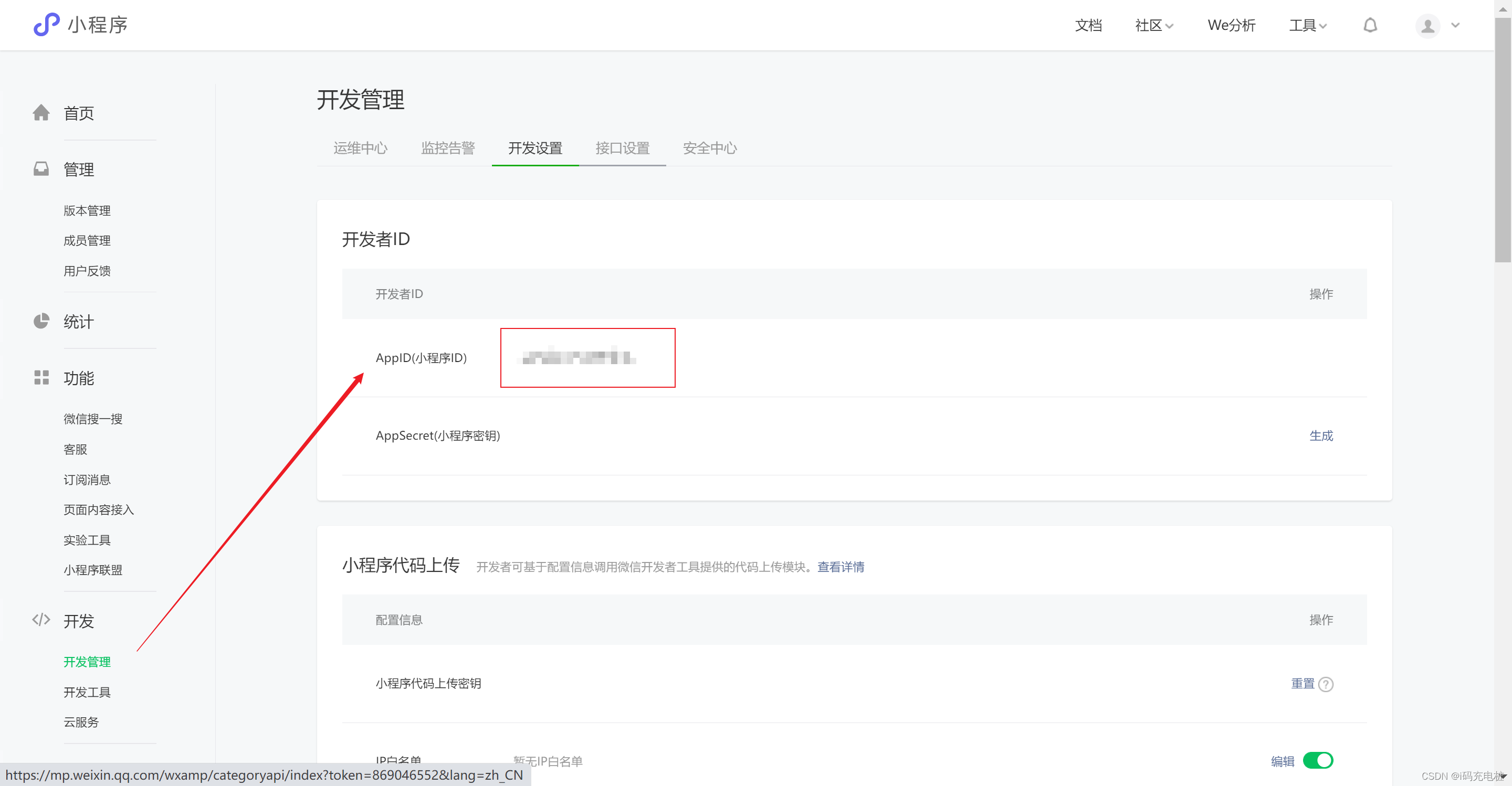This screenshot has height=786, width=1512.
Task: Click 编辑 for IP白名单
Action: tap(1283, 761)
